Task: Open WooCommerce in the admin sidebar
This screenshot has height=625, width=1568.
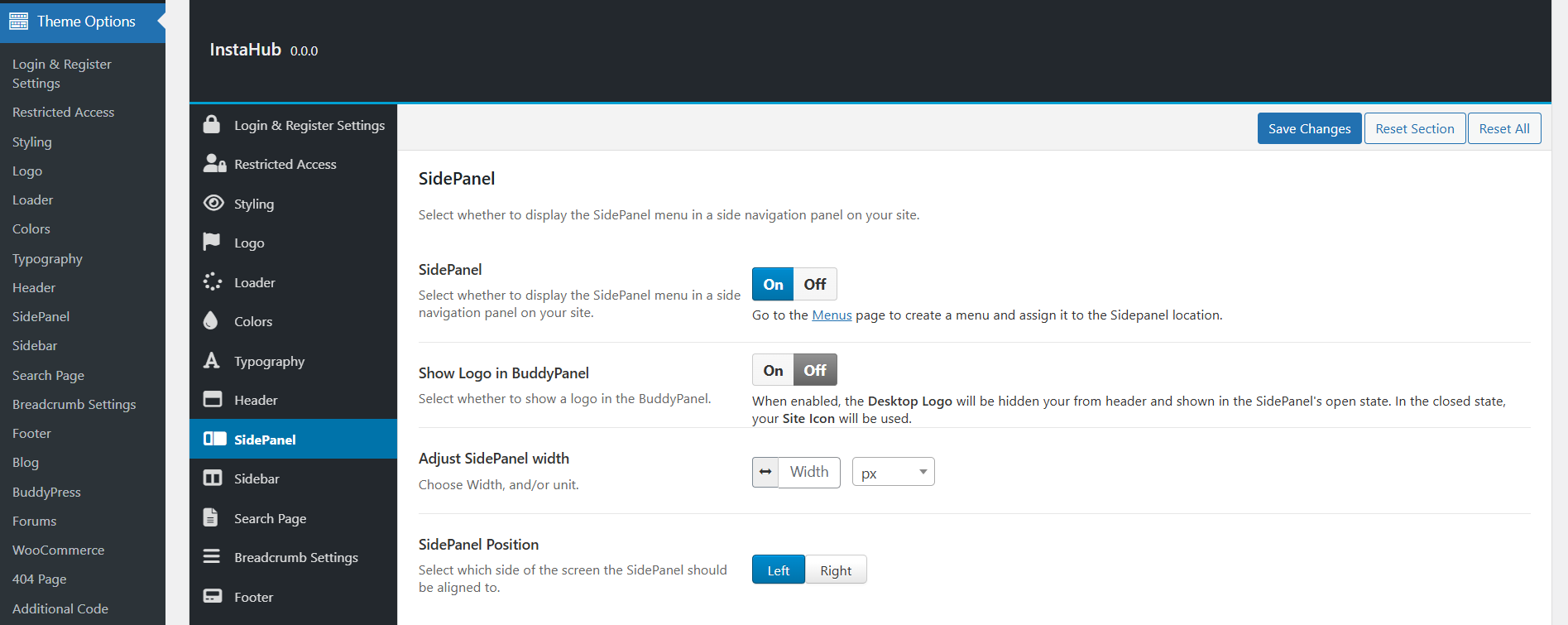Action: [58, 550]
